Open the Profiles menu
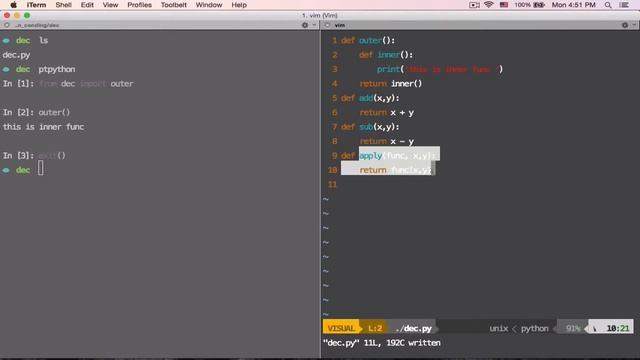Screen dimensions: 640x360 click(x=139, y=5)
